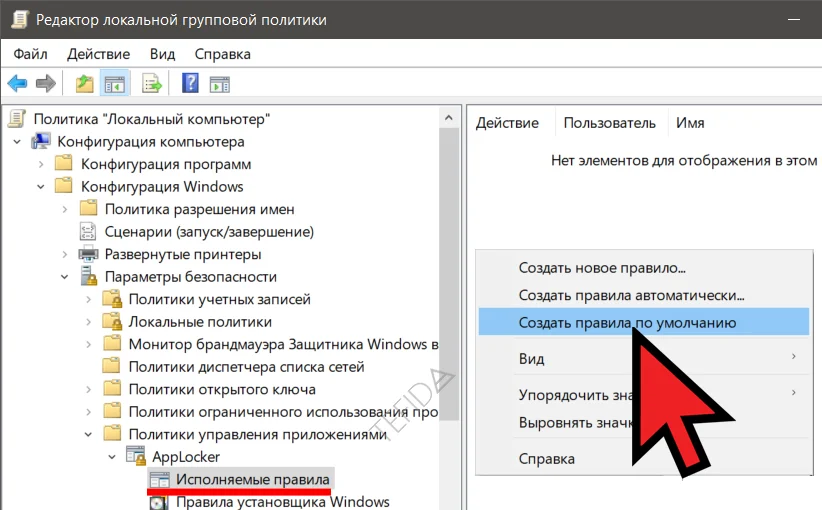Click the folder icon of Конфигурация Windows
Viewport: 822px width, 510px height.
coord(64,186)
